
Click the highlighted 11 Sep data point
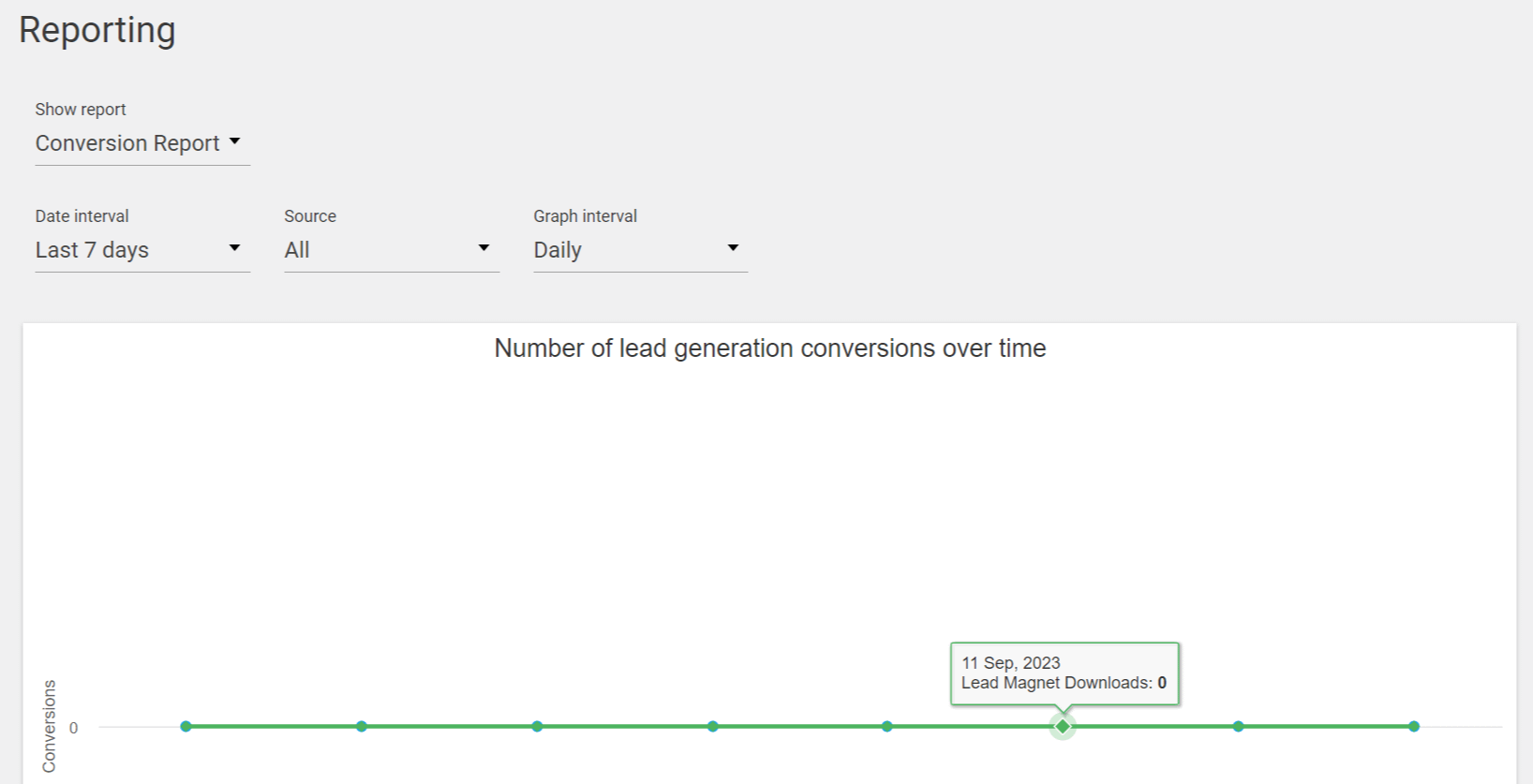[1063, 726]
